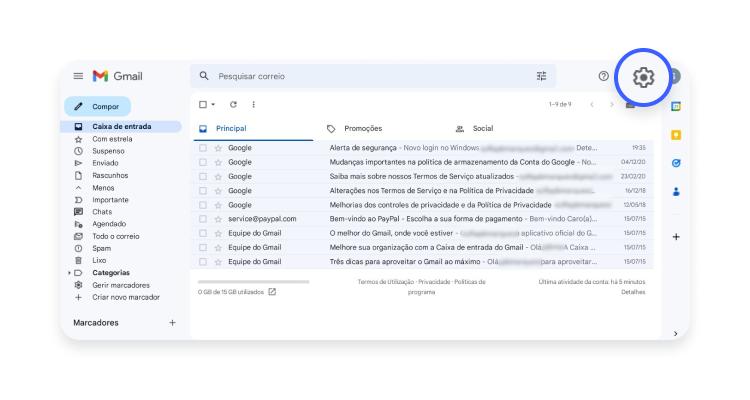750x400 pixels.
Task: Create new label plus next to Marcadores
Action: [x=172, y=323]
